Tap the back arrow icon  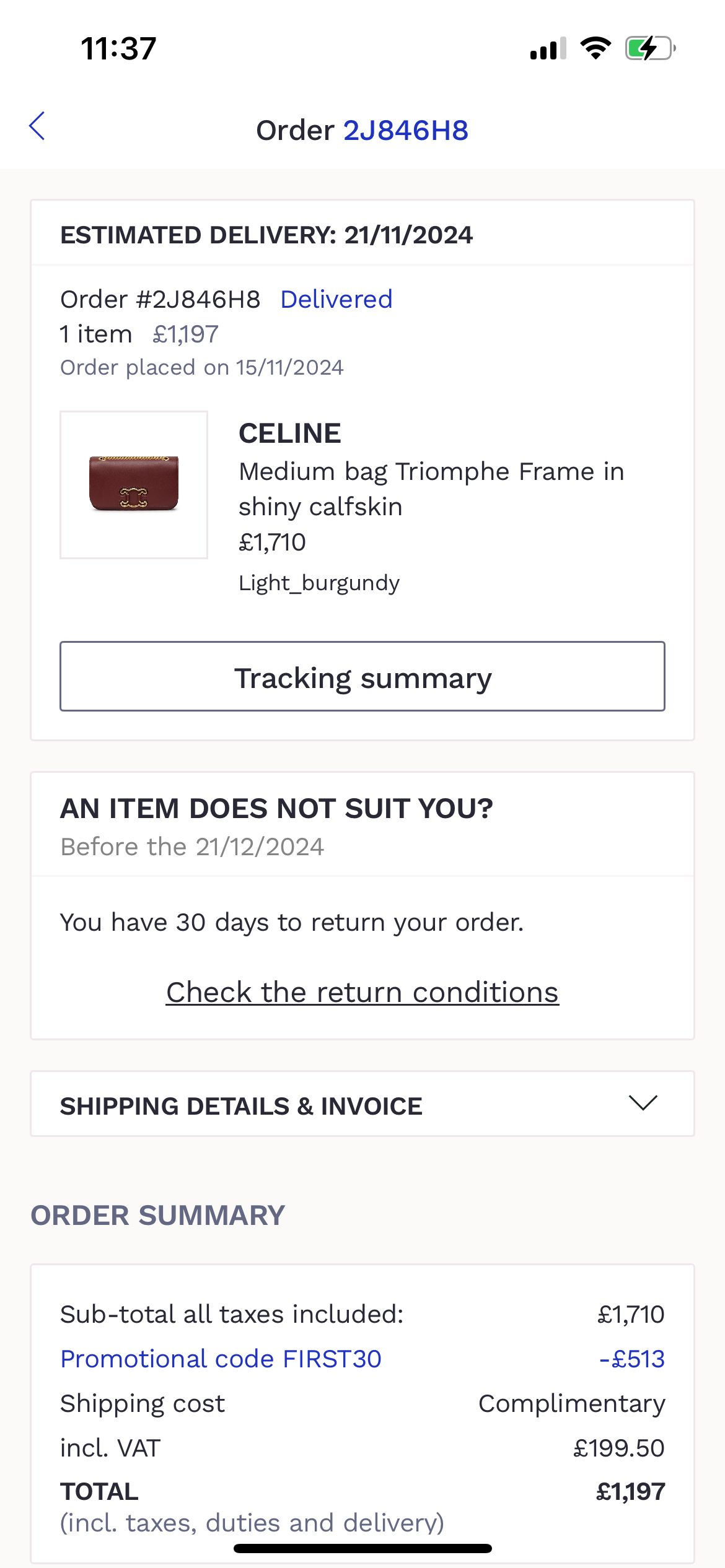pyautogui.click(x=37, y=126)
